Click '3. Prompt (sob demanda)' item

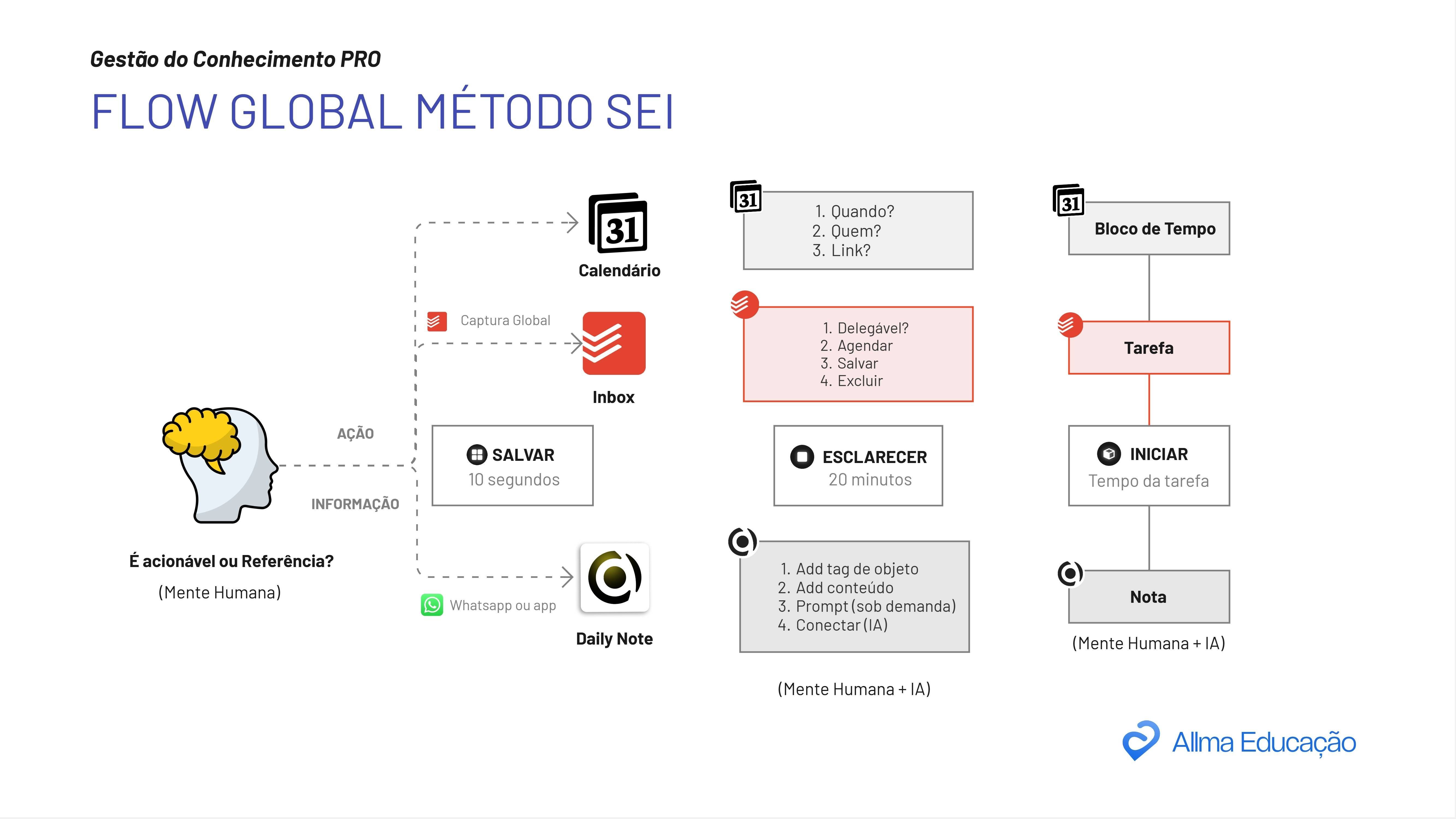pos(867,607)
